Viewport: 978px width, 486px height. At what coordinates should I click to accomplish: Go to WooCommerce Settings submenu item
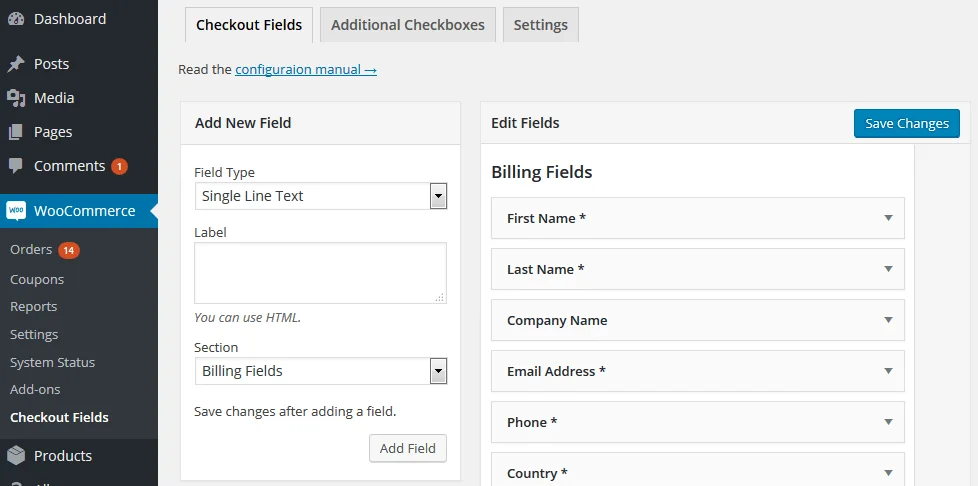(x=34, y=334)
